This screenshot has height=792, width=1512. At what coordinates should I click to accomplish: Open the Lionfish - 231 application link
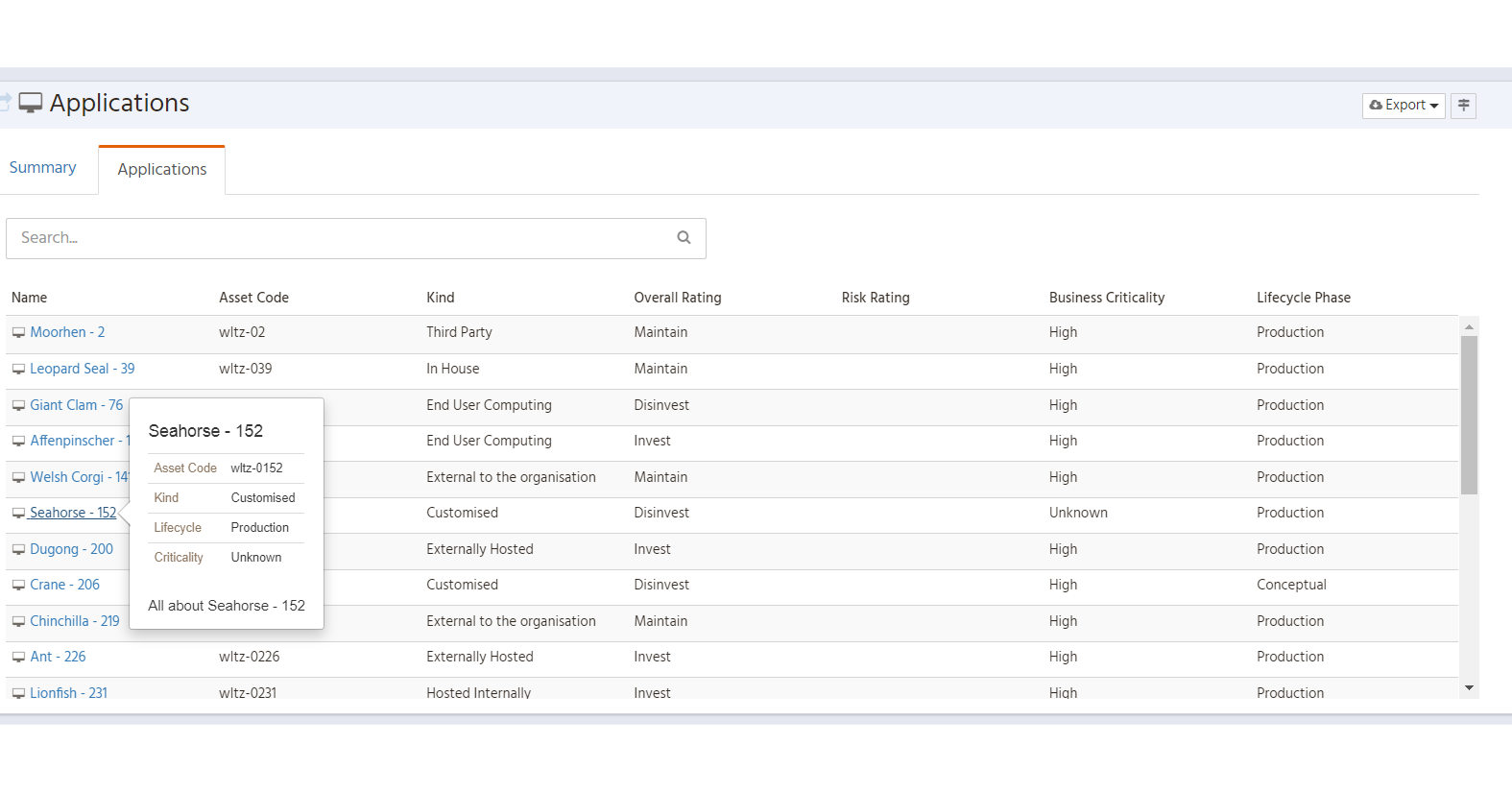coord(68,692)
